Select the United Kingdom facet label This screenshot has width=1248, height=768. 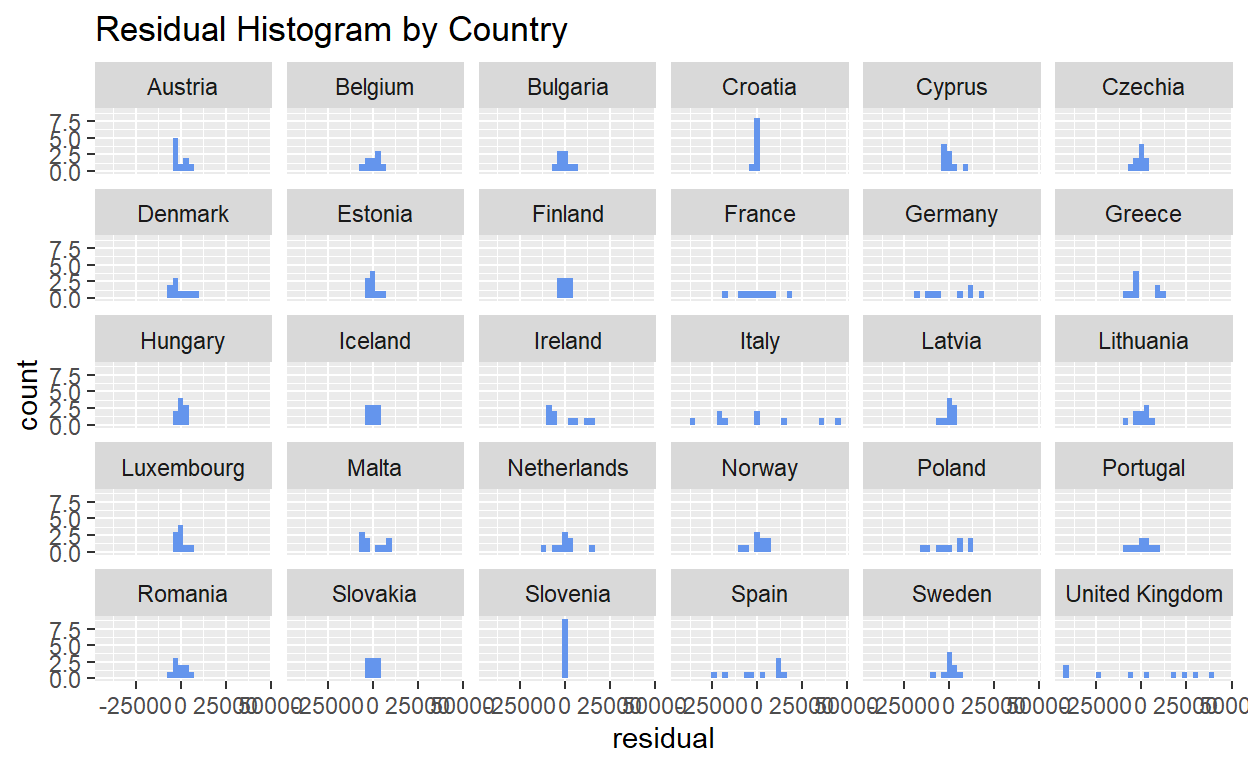tap(1144, 594)
